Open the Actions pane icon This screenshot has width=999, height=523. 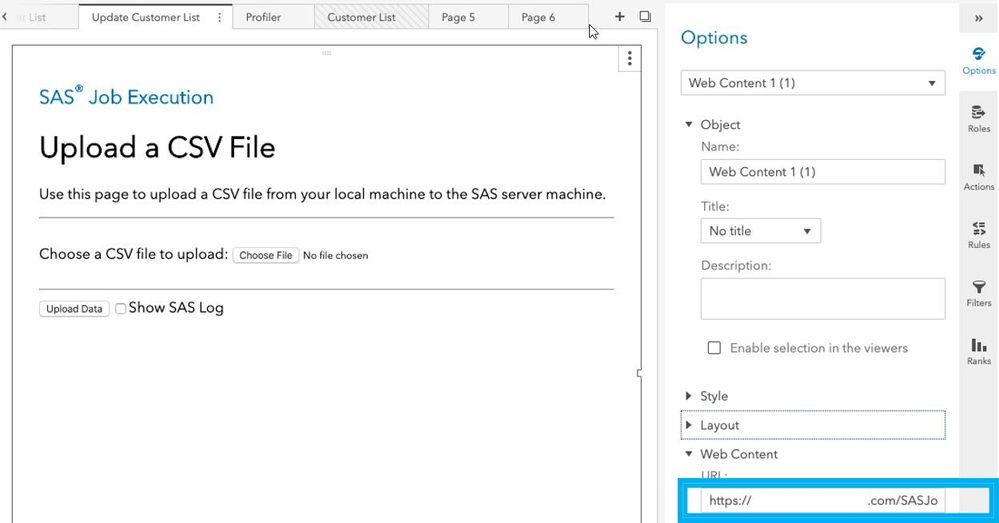978,176
